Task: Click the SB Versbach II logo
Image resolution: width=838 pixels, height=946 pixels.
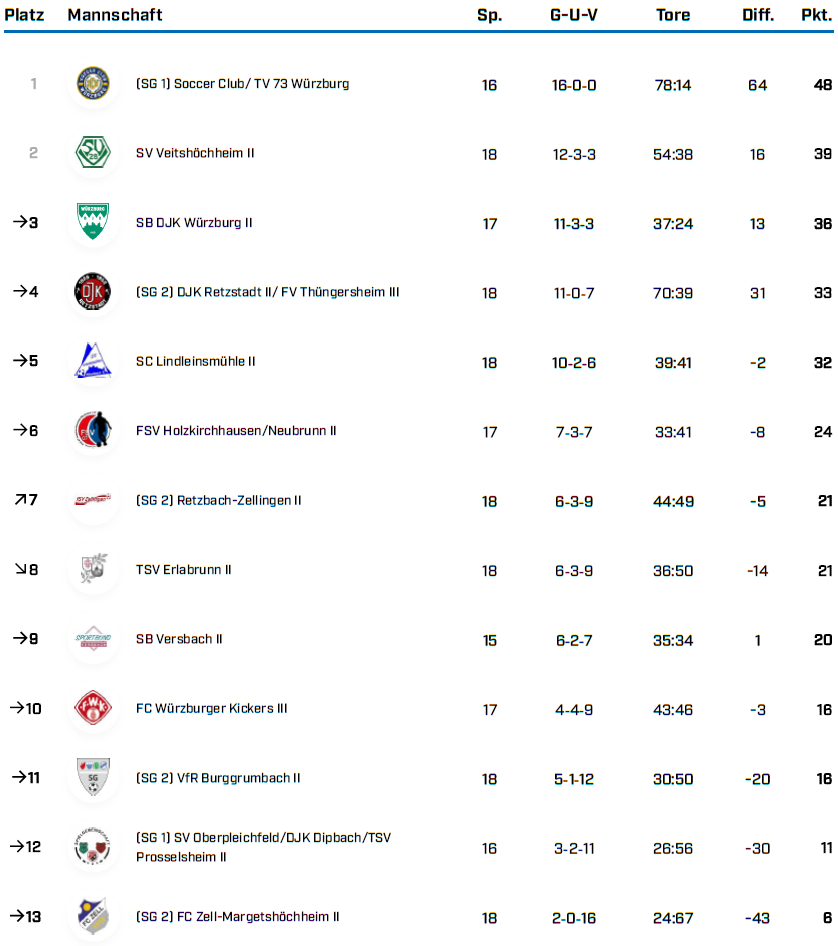Action: [x=93, y=639]
